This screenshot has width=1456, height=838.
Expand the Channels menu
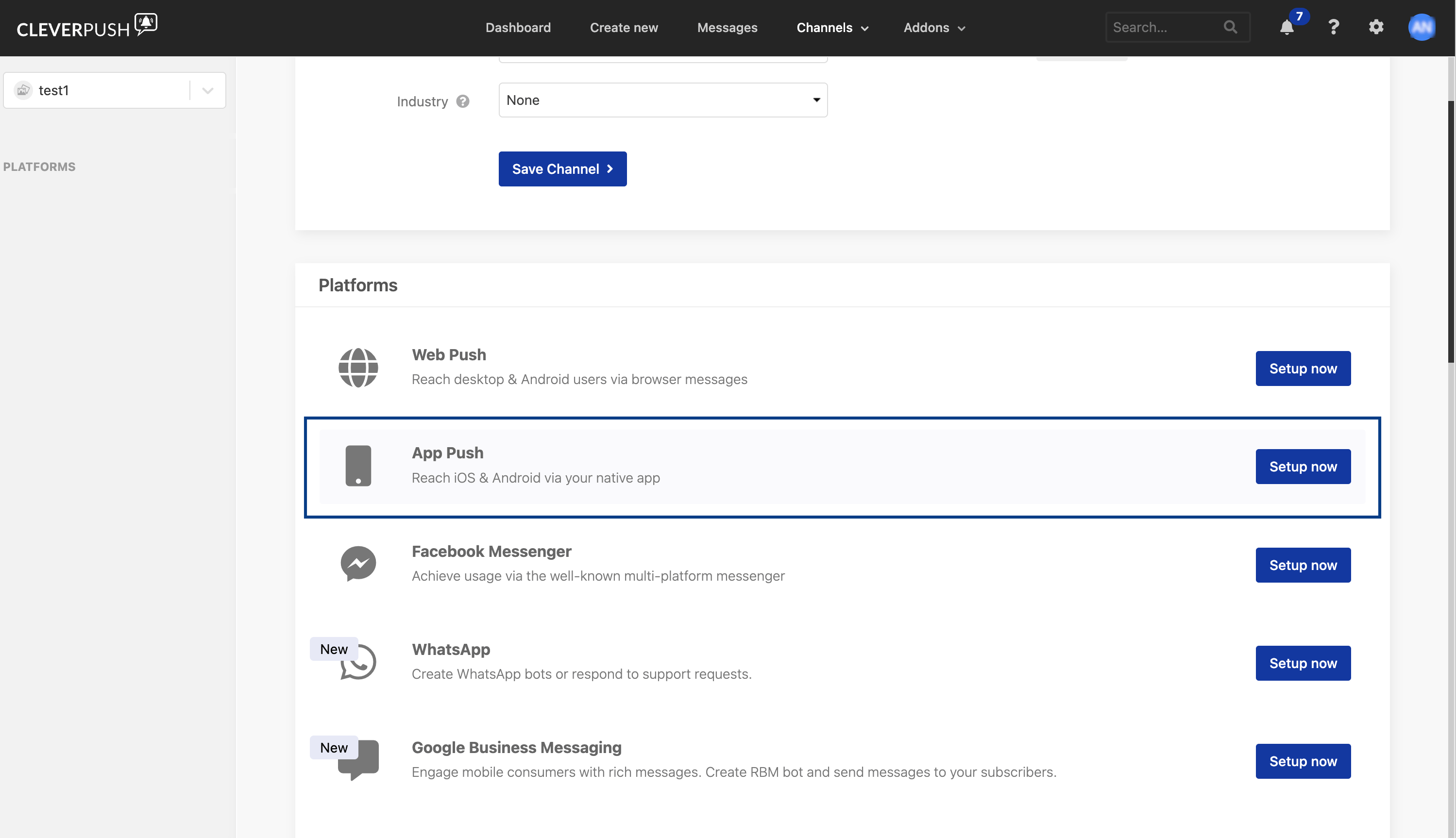tap(832, 28)
